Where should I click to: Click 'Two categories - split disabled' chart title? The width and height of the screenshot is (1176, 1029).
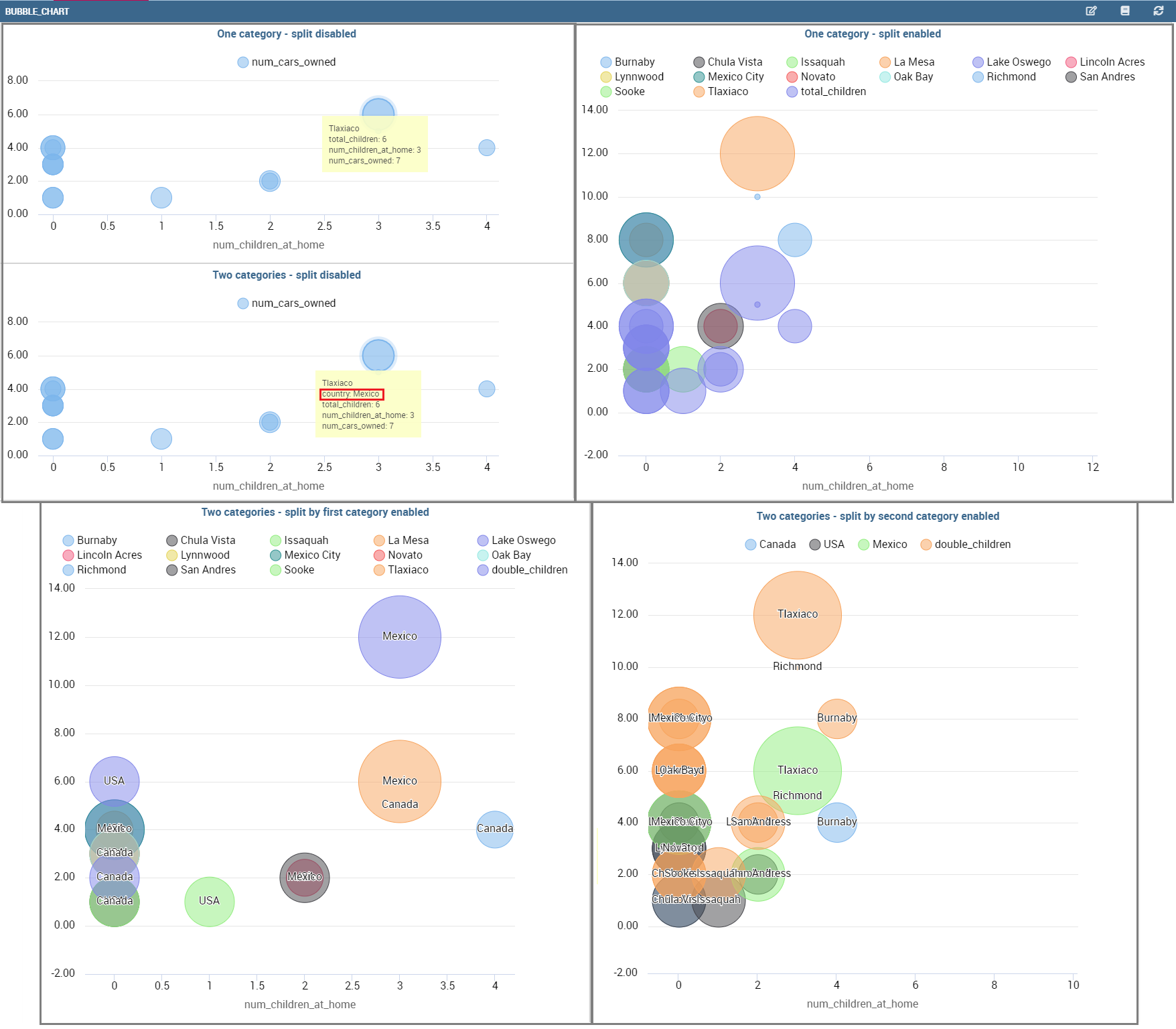coord(287,275)
